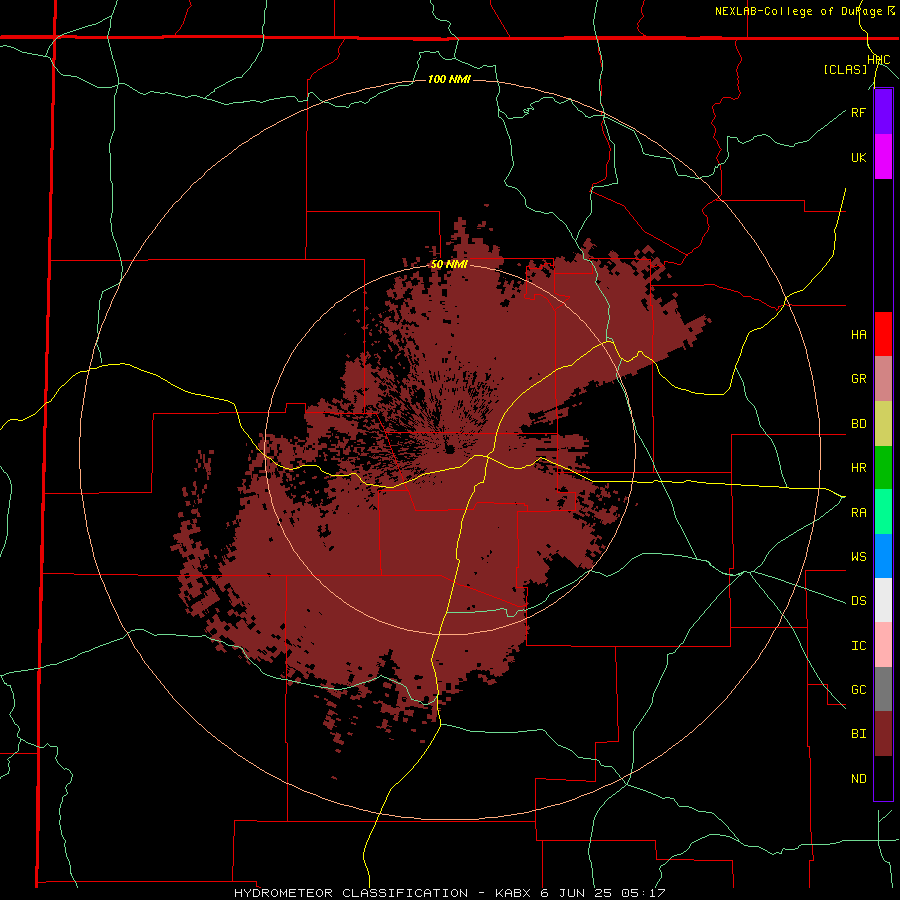900x900 pixels.
Task: Pick the HR green legend swatch
Action: point(883,468)
